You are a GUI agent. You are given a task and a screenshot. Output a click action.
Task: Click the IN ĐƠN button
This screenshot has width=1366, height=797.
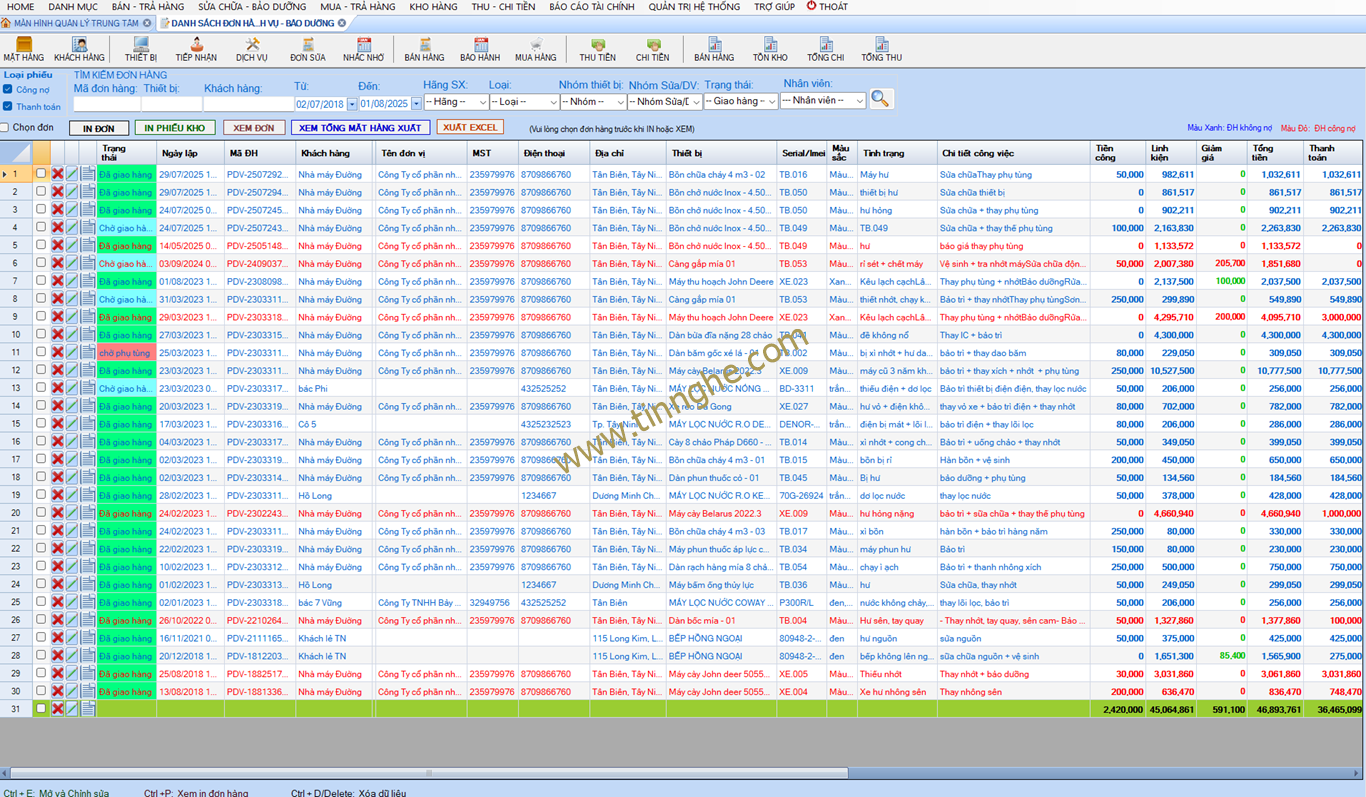point(99,128)
